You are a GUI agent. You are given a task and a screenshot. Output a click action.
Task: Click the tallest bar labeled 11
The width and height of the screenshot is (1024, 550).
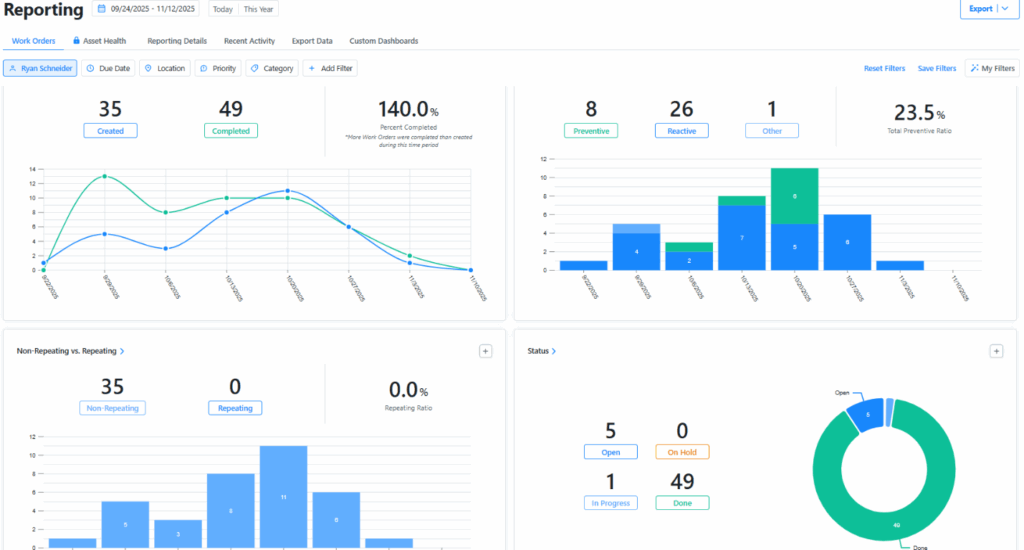(282, 496)
